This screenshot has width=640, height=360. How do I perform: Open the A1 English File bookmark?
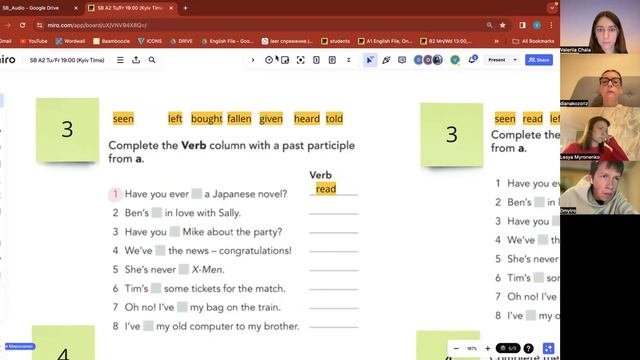[385, 41]
